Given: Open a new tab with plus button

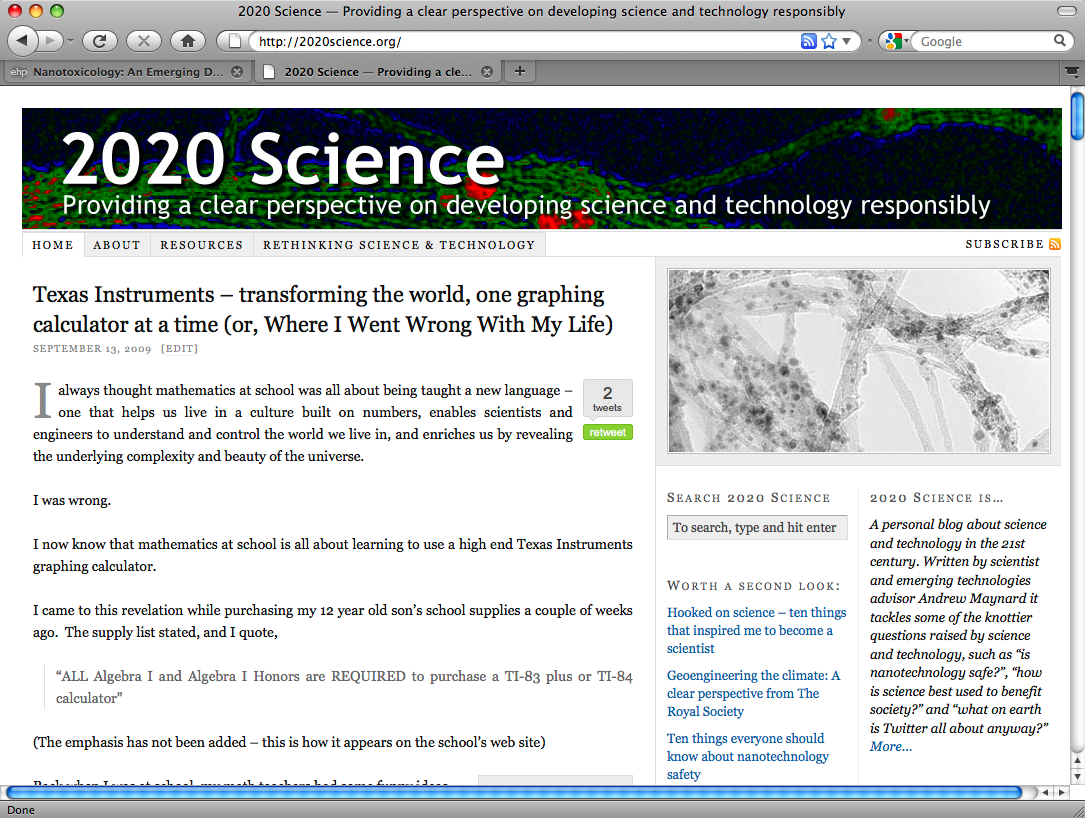Looking at the screenshot, I should point(520,71).
